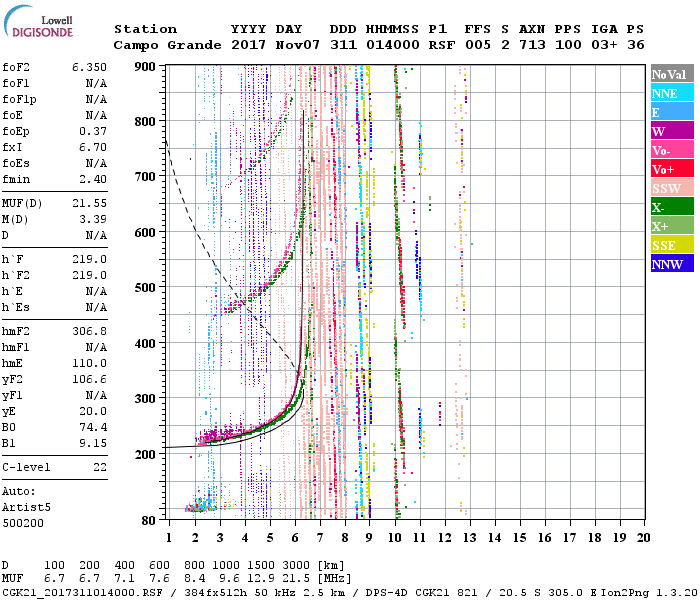Select the Campo Grande station name

(165, 45)
